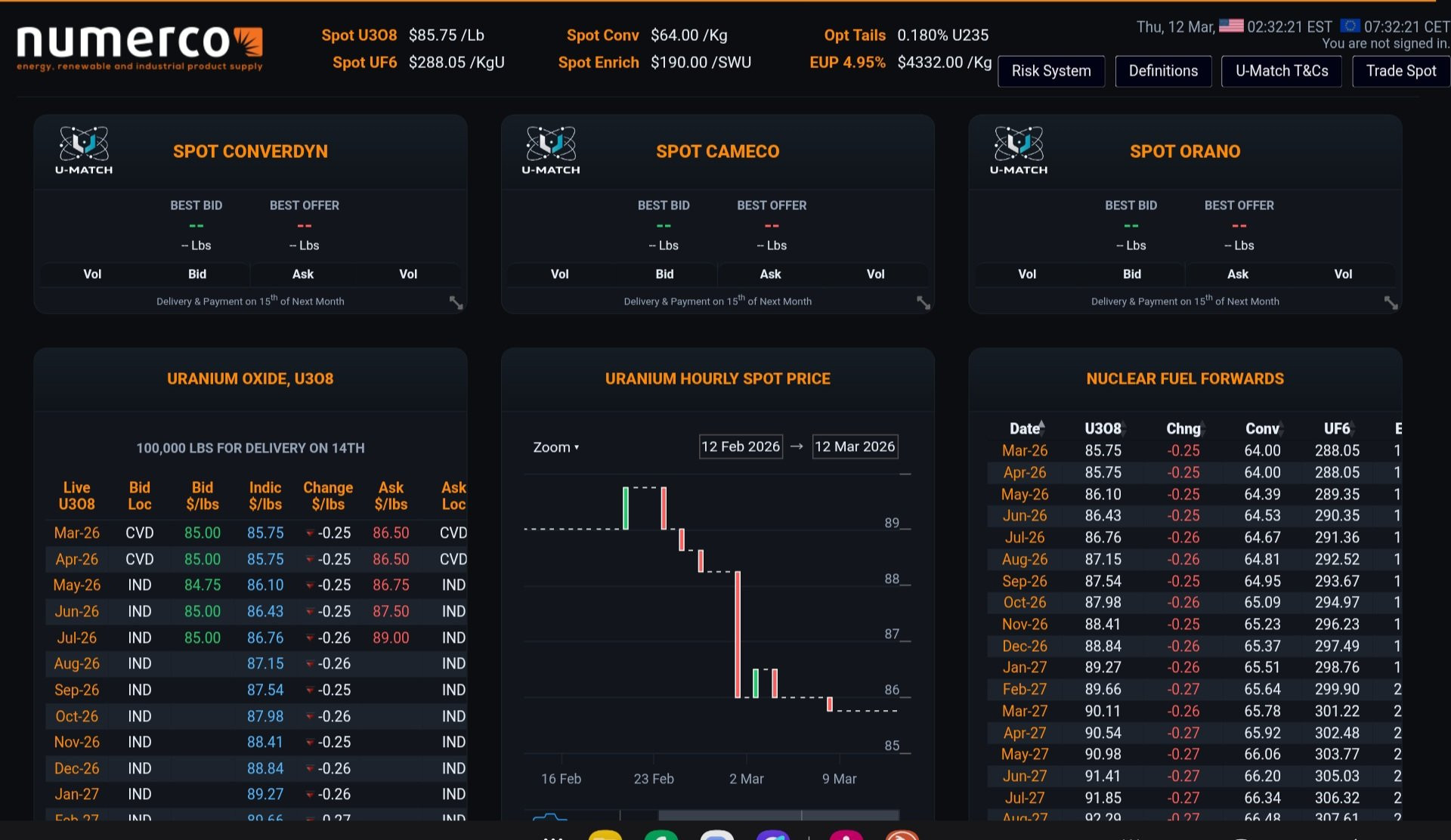
Task: Click the EU flag icon by CET time
Action: (x=1350, y=26)
